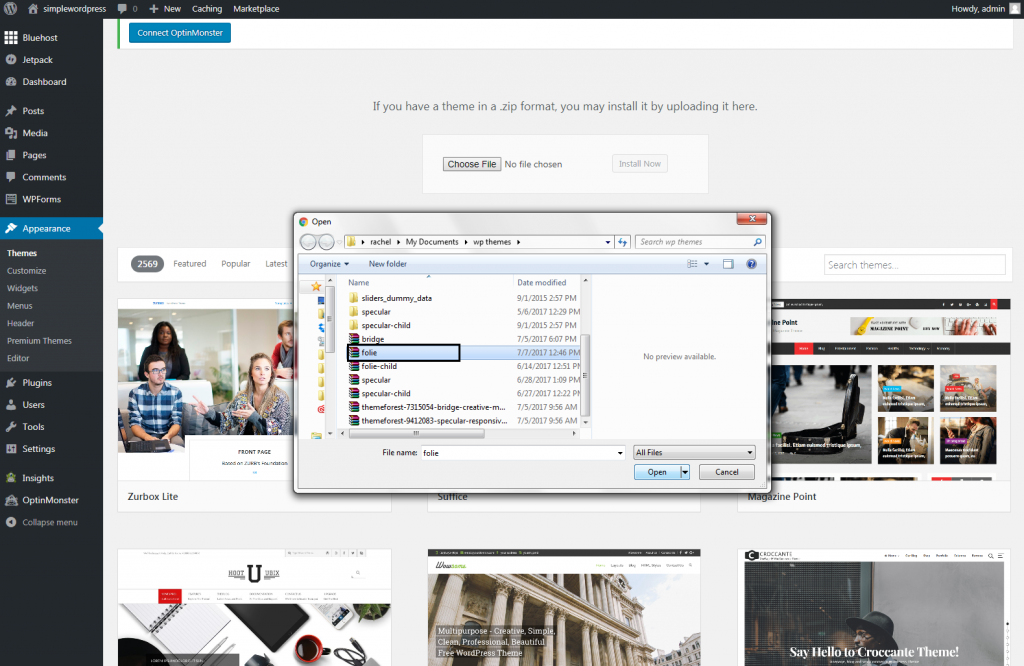This screenshot has width=1024, height=666.
Task: Open the admin avatar in top-right corner
Action: (1015, 8)
